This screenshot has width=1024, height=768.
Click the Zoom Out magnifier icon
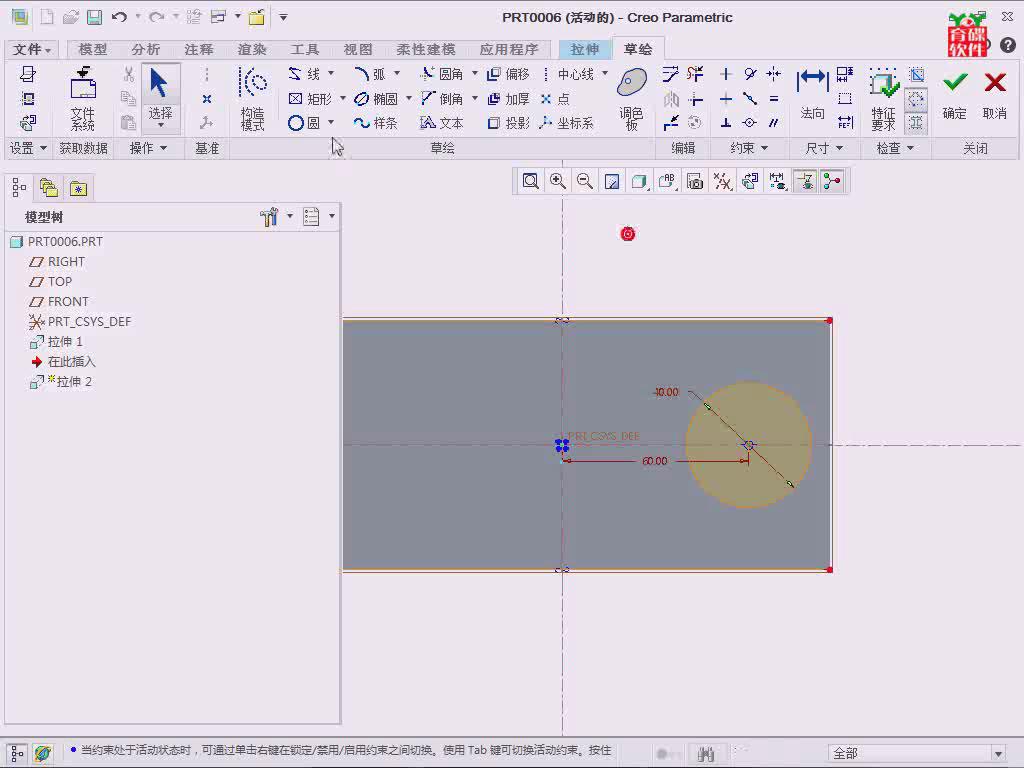point(585,181)
